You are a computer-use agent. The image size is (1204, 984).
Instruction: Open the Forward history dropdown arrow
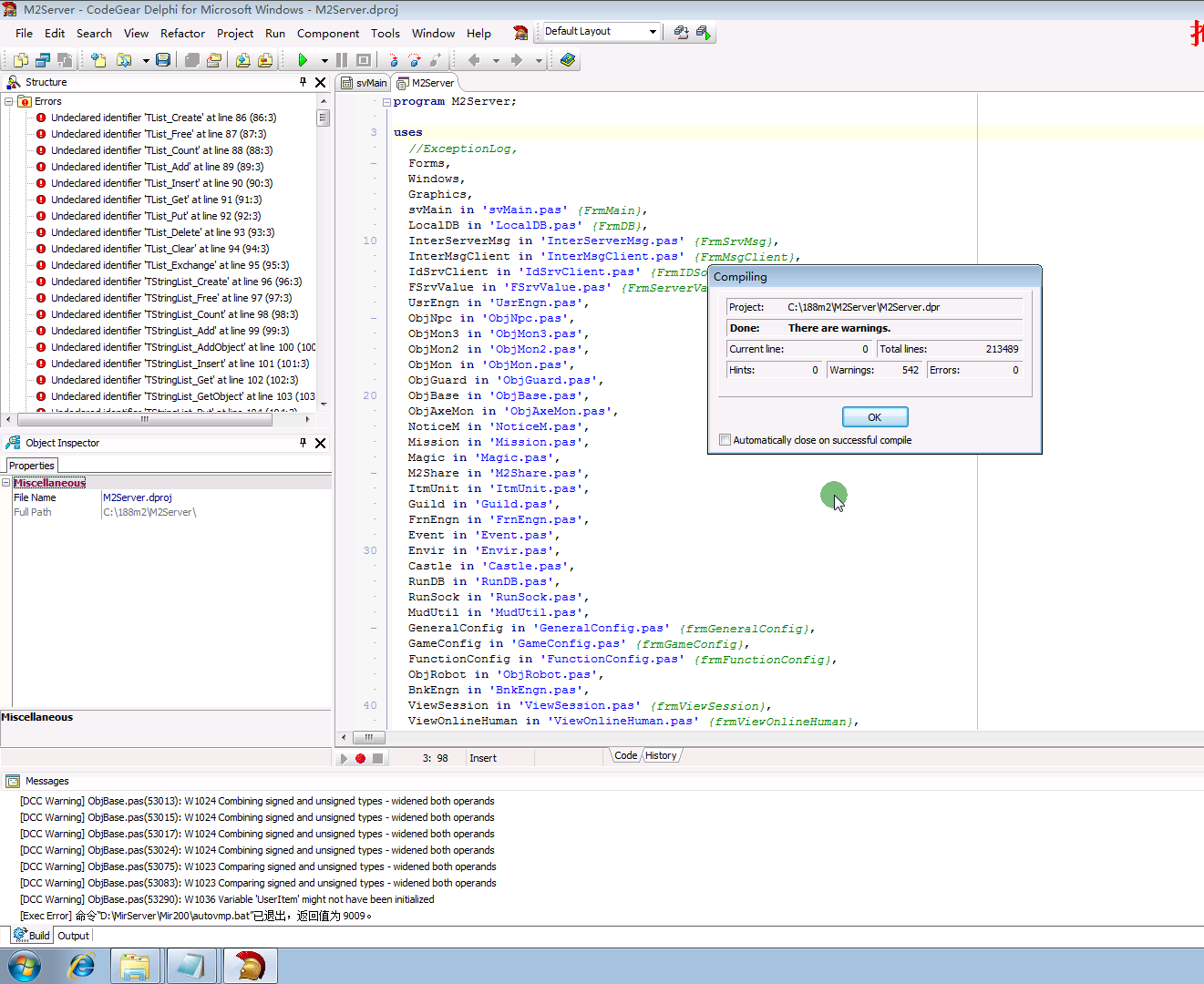click(539, 61)
